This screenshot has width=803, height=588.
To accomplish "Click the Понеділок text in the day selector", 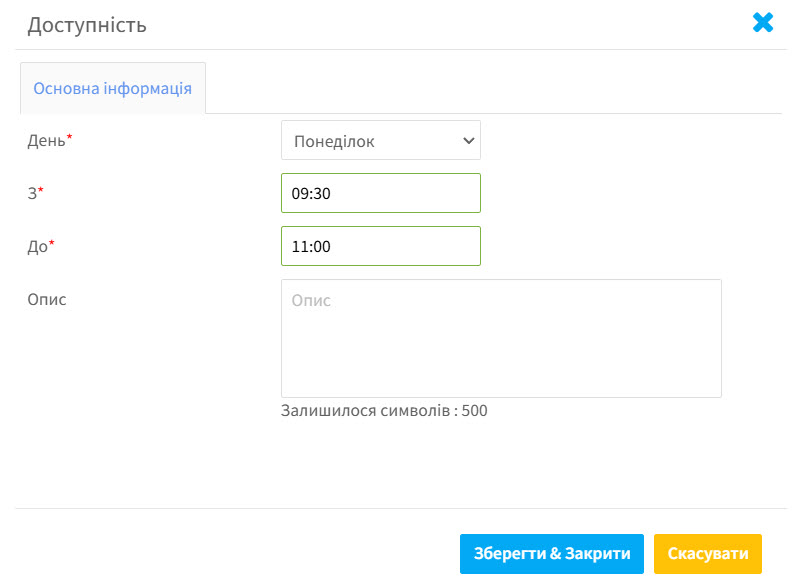I will 334,141.
